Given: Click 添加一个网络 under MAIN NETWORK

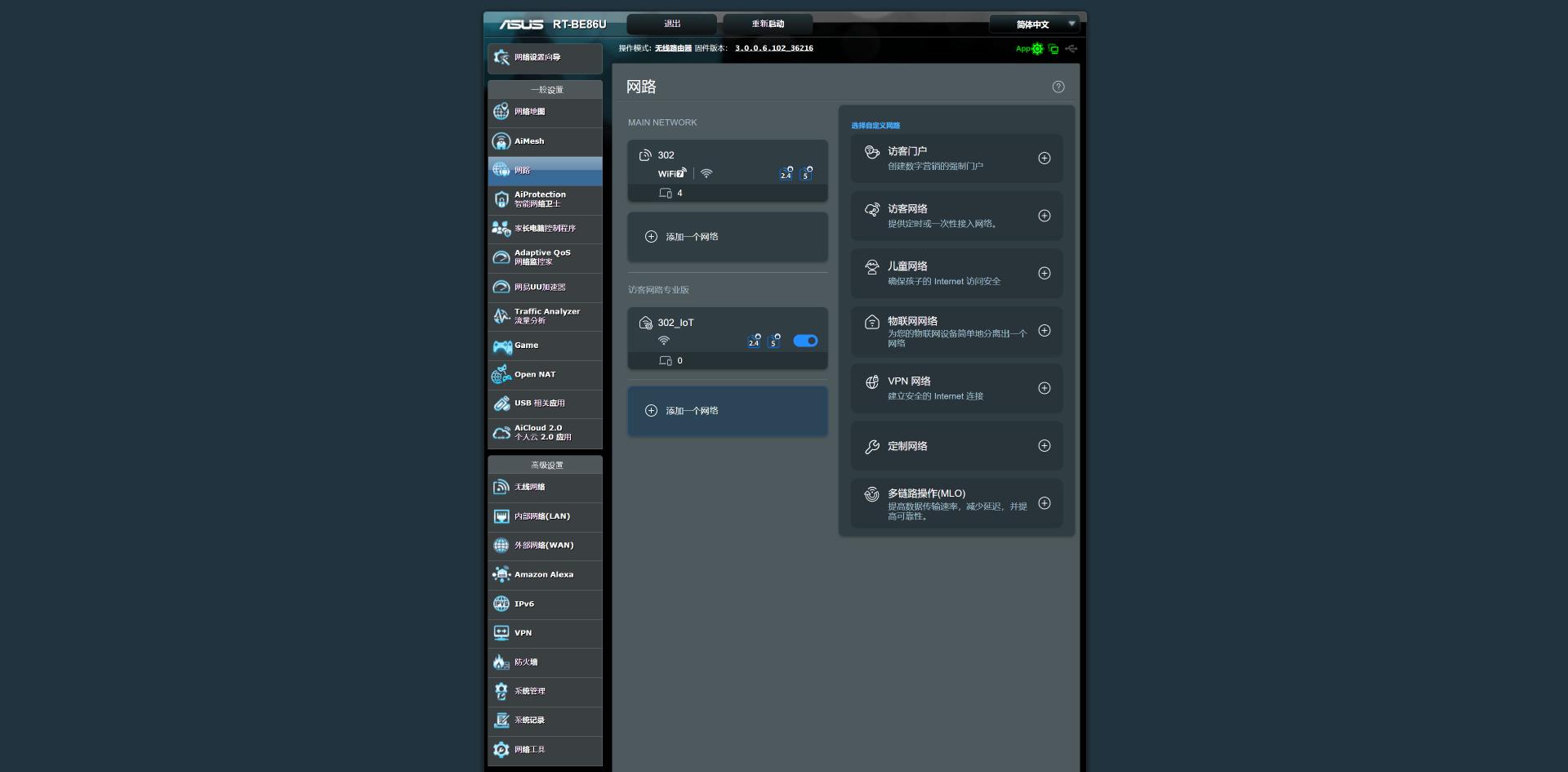Looking at the screenshot, I should click(x=728, y=237).
